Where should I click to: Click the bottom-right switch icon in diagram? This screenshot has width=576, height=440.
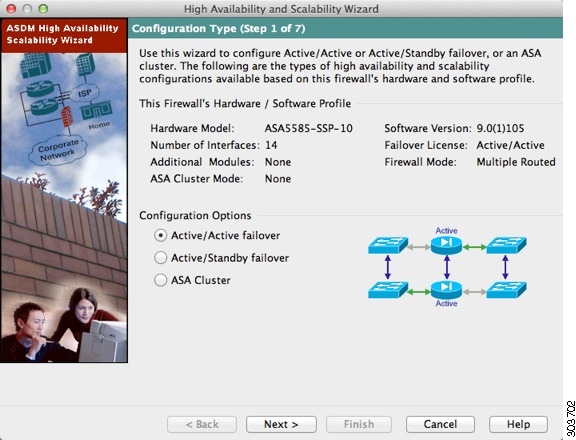[506, 290]
